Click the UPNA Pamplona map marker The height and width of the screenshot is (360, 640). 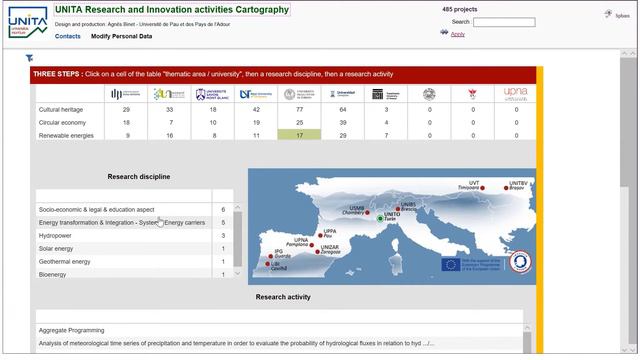(x=312, y=245)
